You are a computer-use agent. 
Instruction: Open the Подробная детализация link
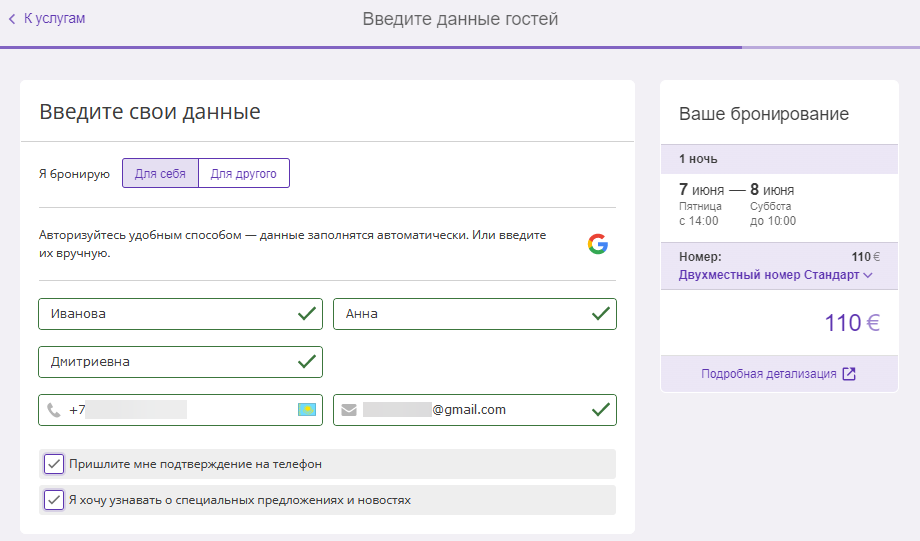[x=769, y=374]
